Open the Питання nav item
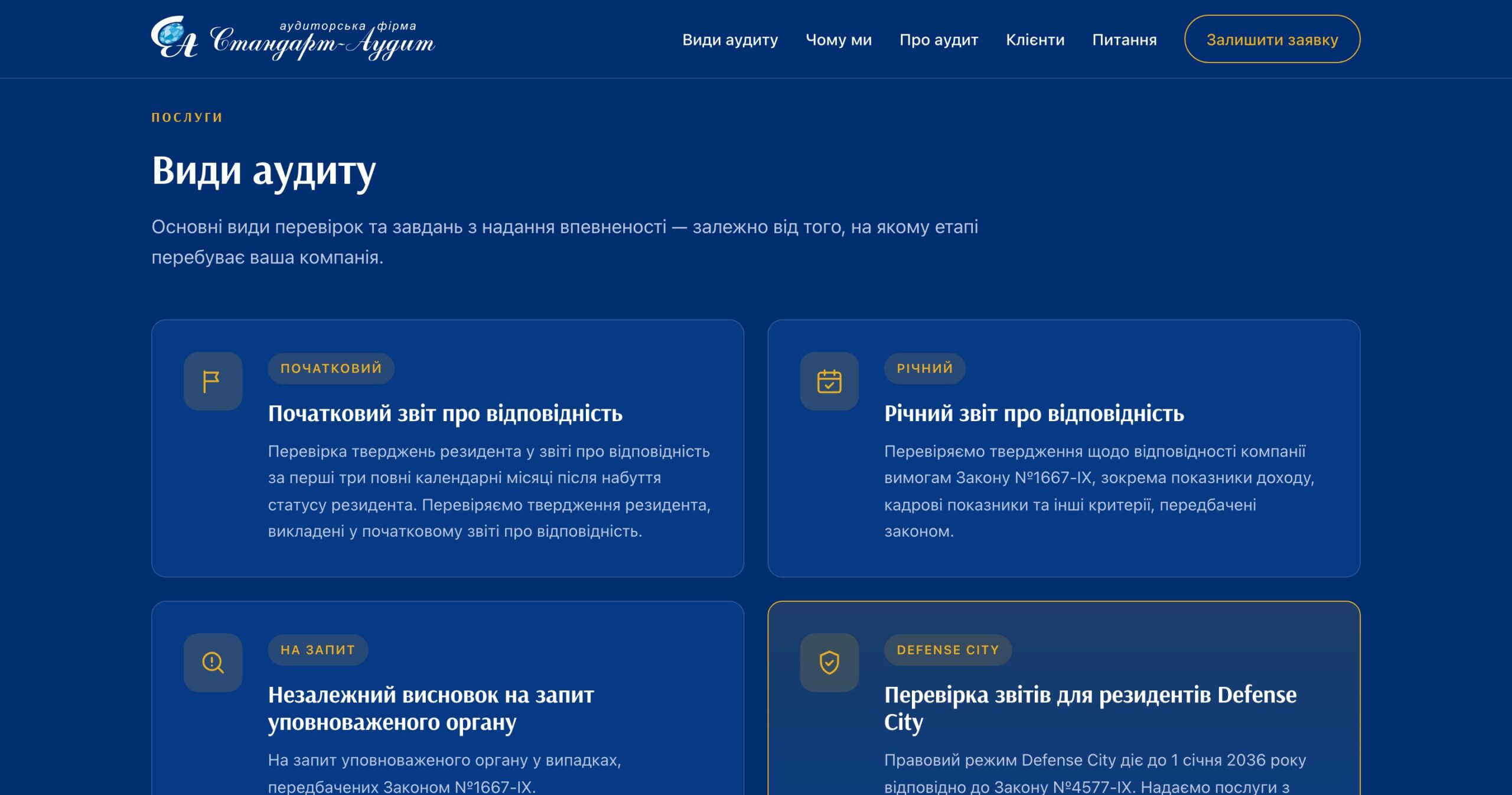Screen dimensions: 1512x795 pyautogui.click(x=1125, y=40)
